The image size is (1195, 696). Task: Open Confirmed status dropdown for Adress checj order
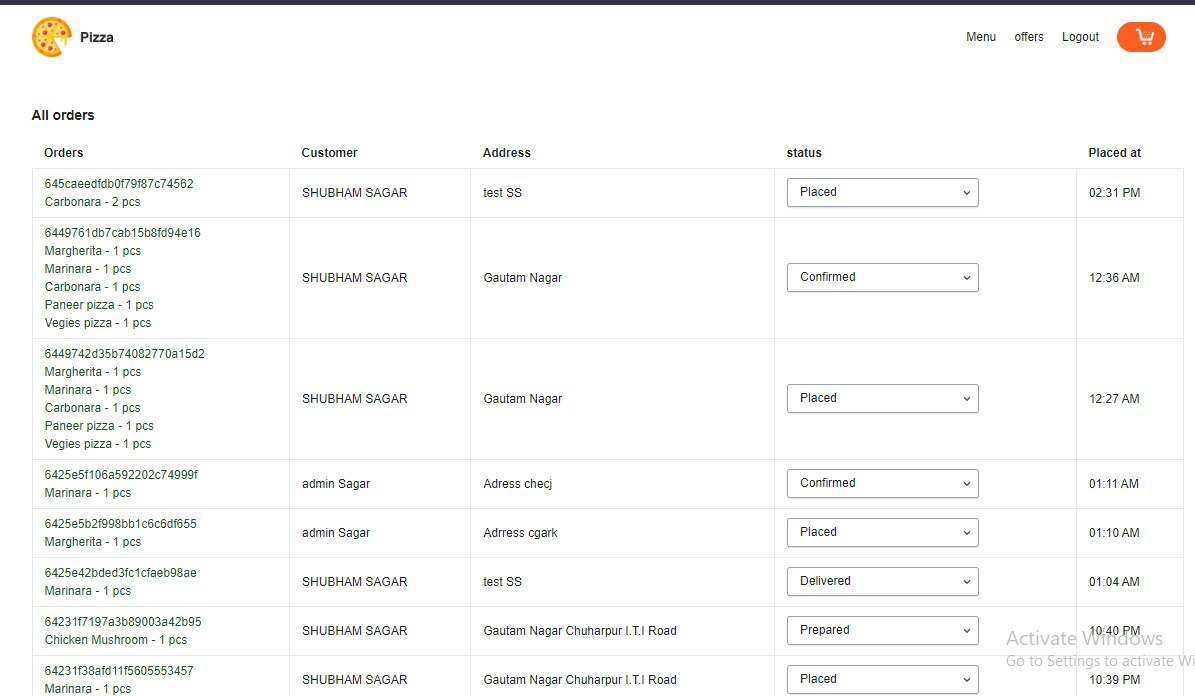pyautogui.click(x=883, y=483)
